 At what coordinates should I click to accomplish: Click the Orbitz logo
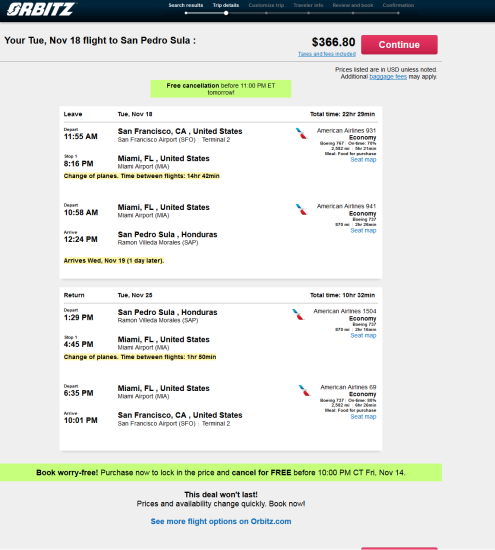pos(41,9)
